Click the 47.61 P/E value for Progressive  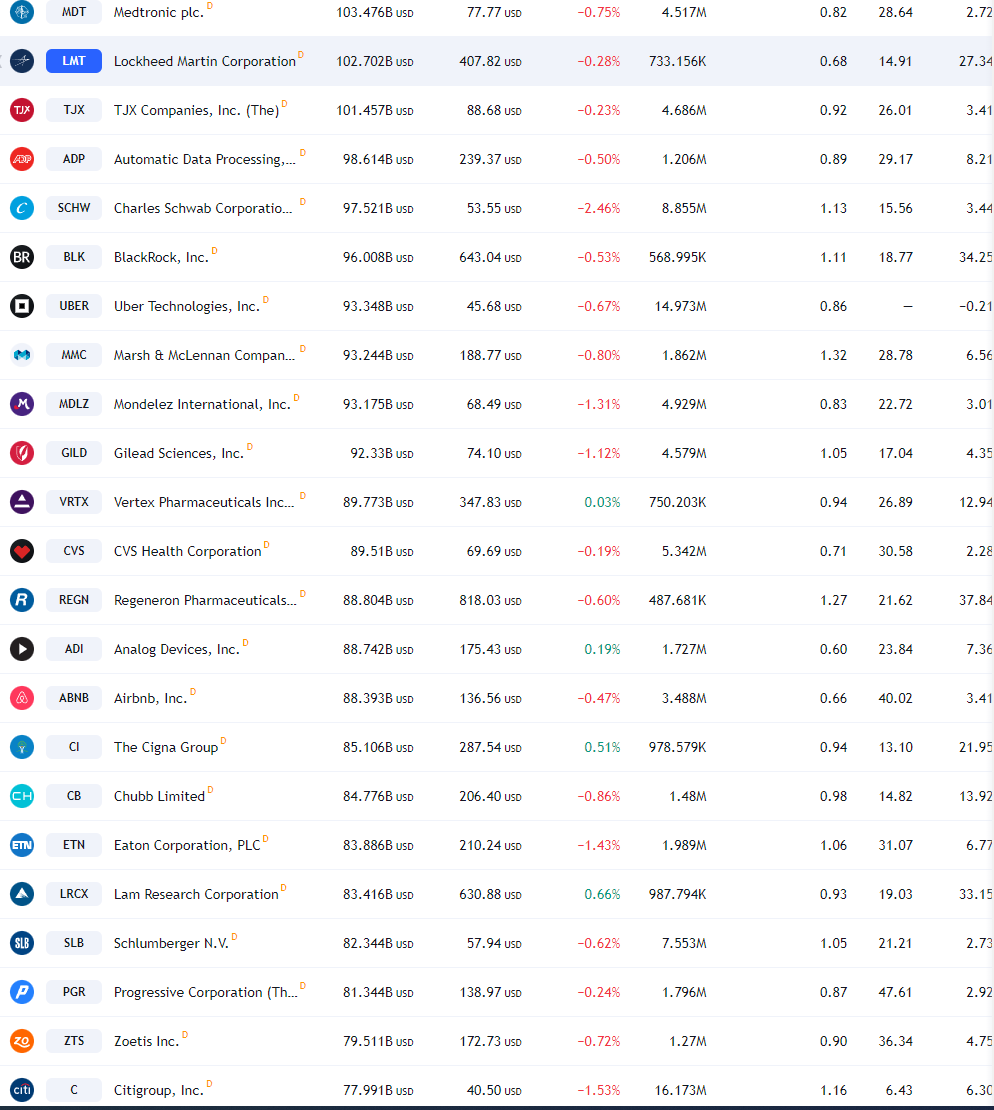(x=896, y=992)
